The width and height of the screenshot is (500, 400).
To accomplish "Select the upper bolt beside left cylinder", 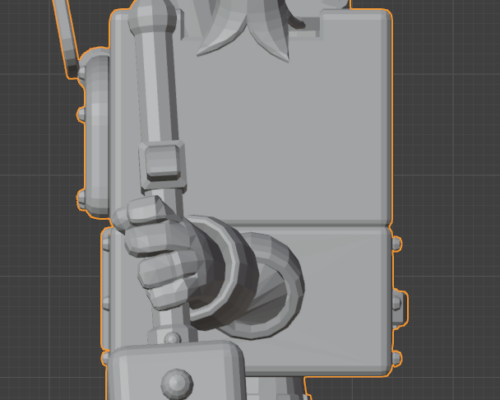I will click(81, 113).
